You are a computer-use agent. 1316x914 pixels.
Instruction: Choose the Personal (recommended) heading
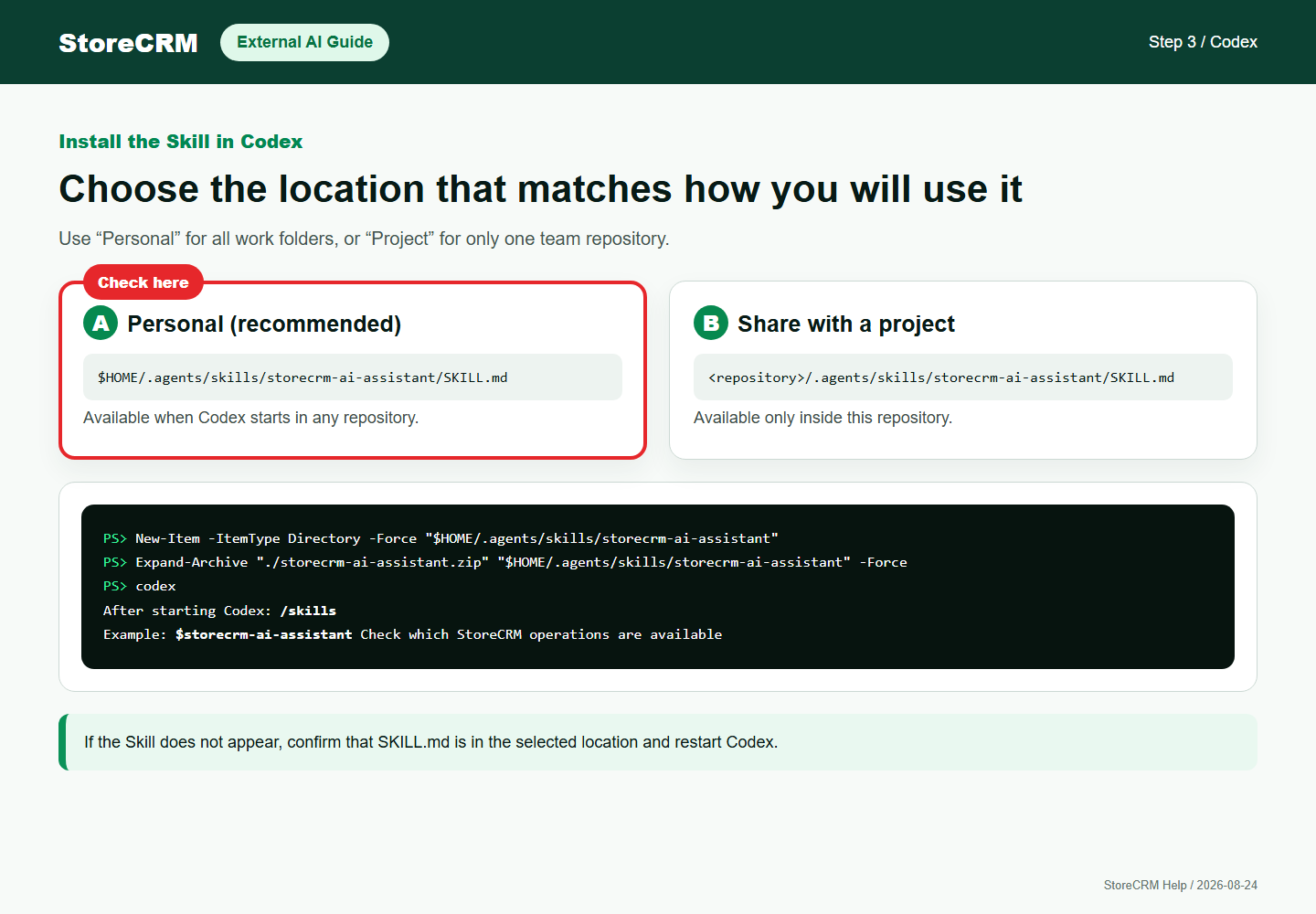point(264,324)
